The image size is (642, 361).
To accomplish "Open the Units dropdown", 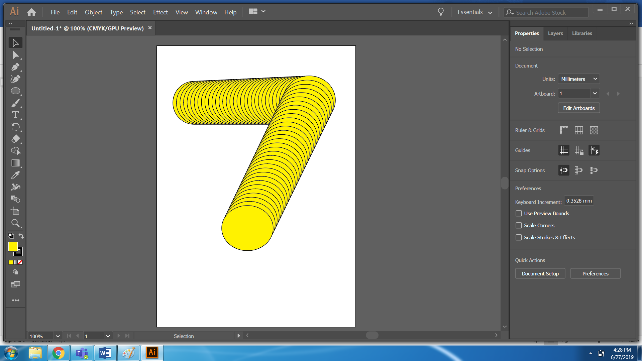I will pyautogui.click(x=579, y=79).
